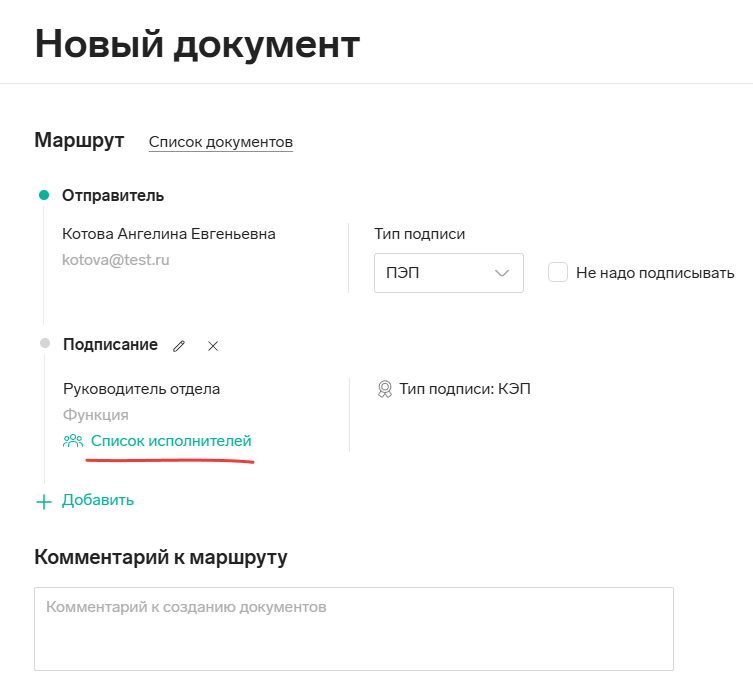Click the Руководитель отдела signer name

pos(142,389)
